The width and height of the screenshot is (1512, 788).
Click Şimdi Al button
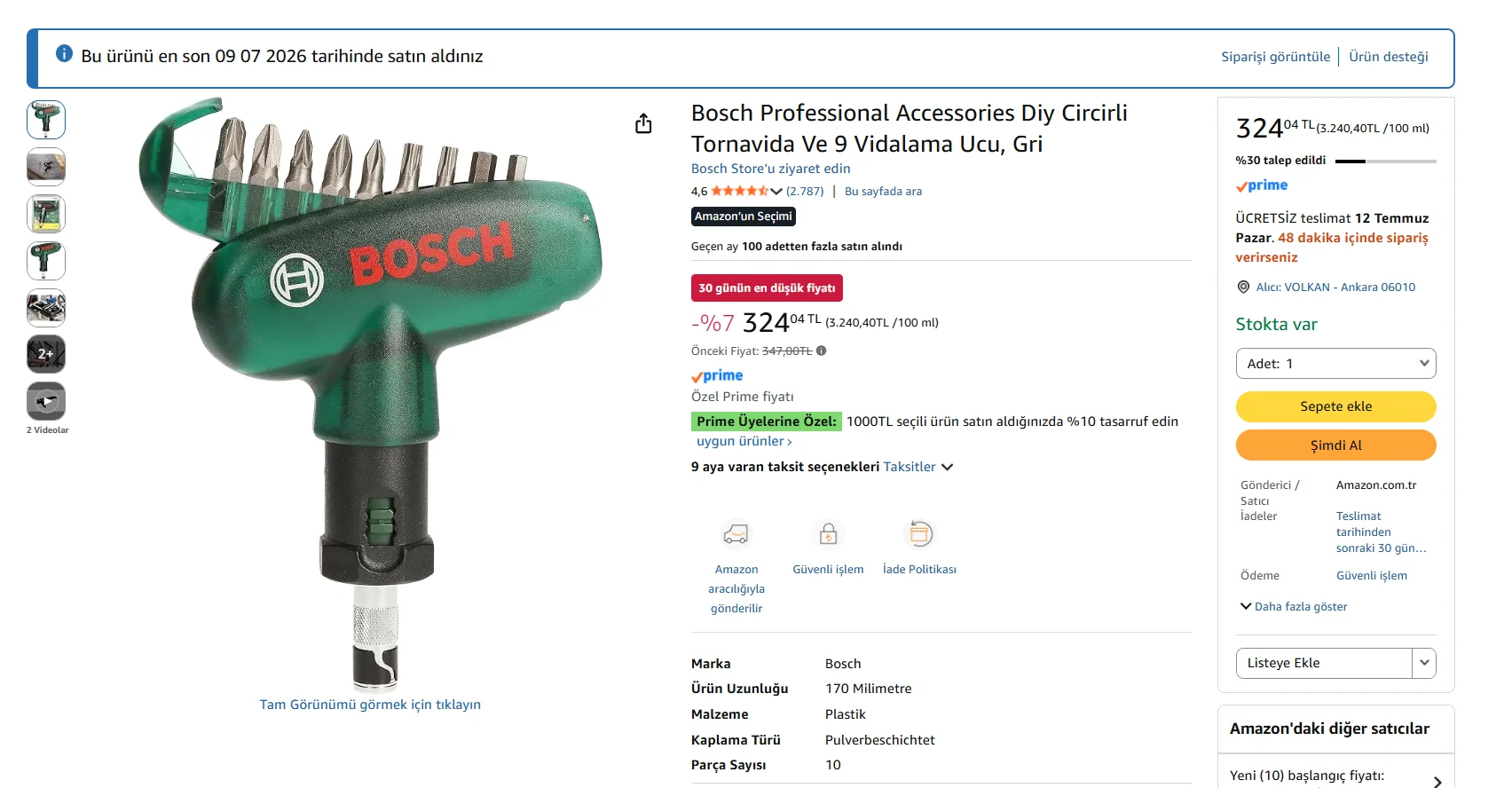coord(1335,445)
